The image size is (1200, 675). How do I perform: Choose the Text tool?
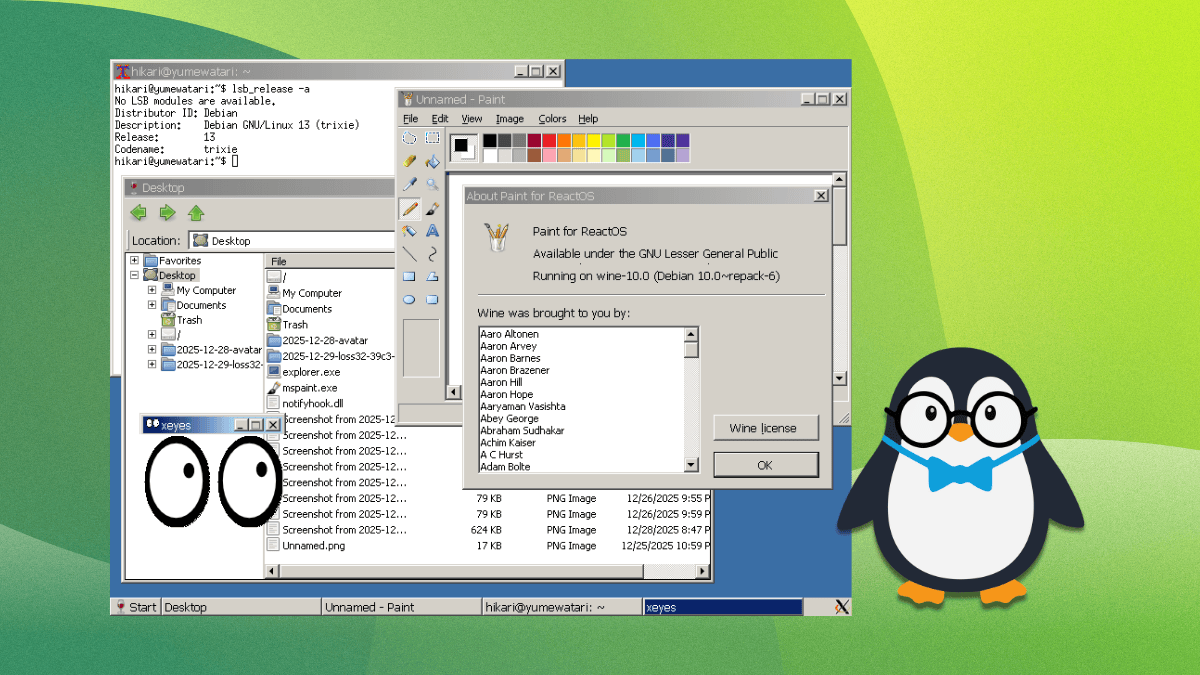click(432, 231)
